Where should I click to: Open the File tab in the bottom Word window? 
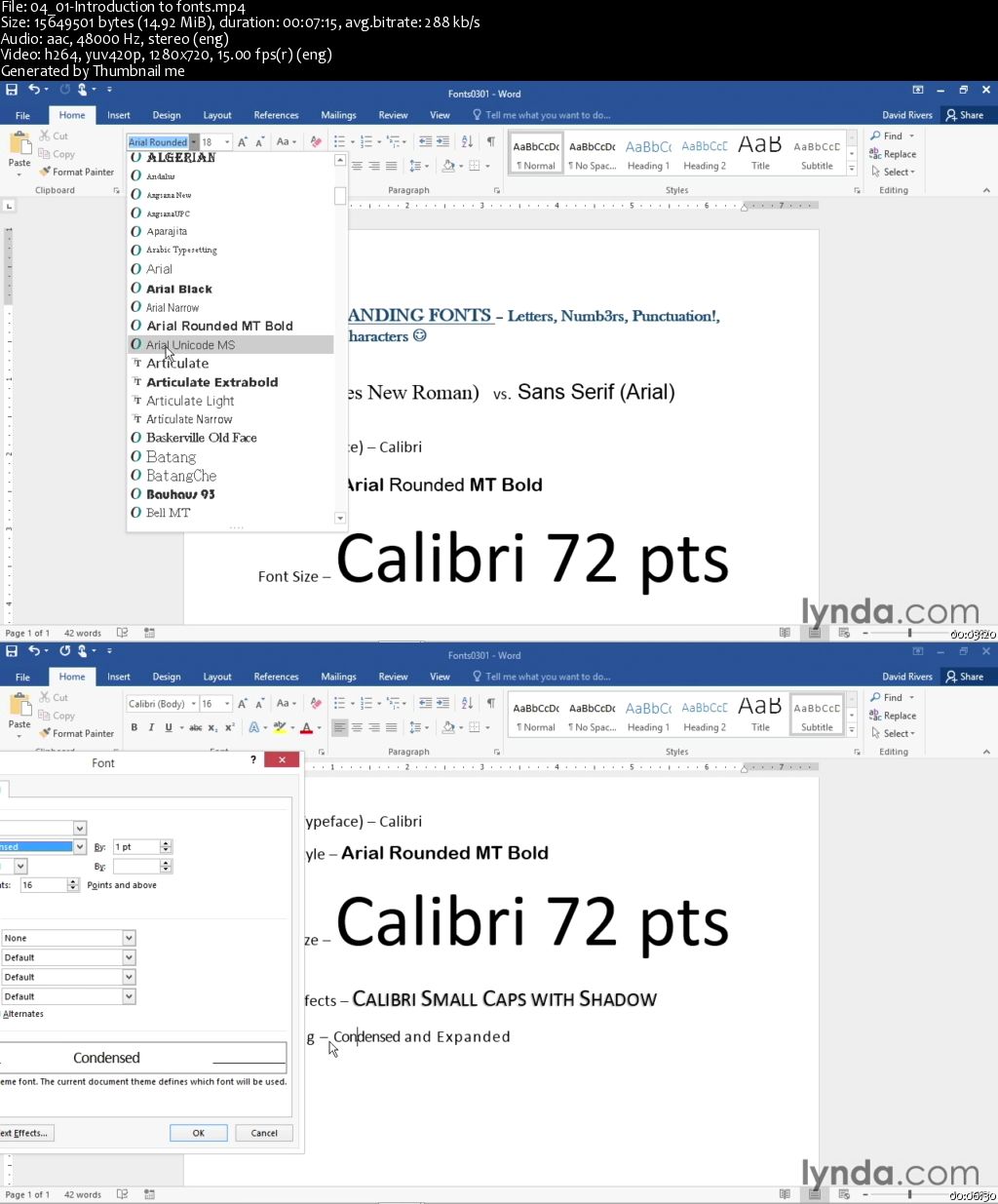(22, 677)
